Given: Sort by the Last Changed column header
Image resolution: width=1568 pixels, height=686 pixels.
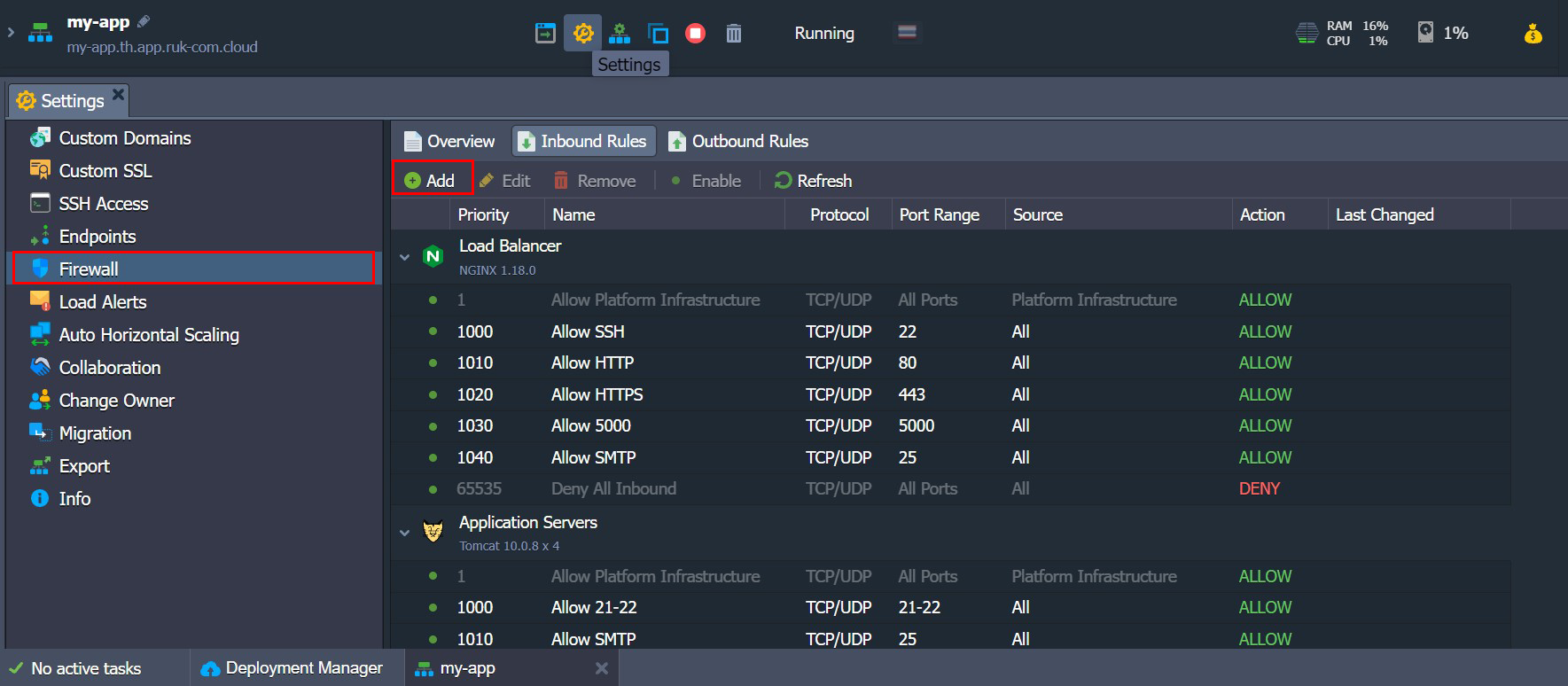Looking at the screenshot, I should (x=1419, y=214).
